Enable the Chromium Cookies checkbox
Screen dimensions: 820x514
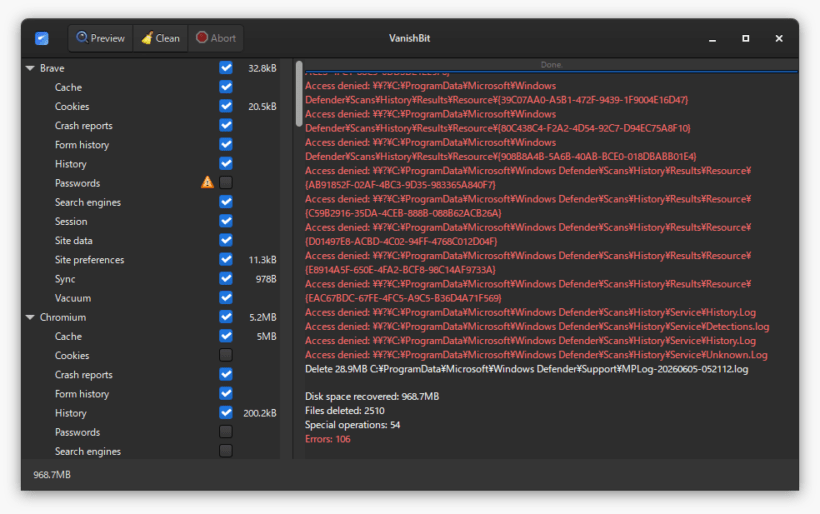click(x=226, y=355)
